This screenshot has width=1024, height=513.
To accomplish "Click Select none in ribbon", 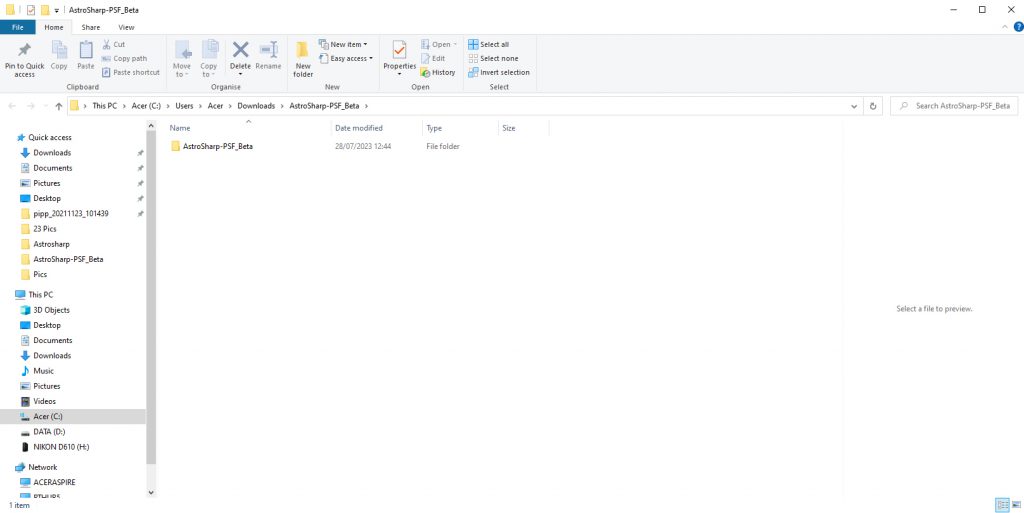I will [x=493, y=58].
